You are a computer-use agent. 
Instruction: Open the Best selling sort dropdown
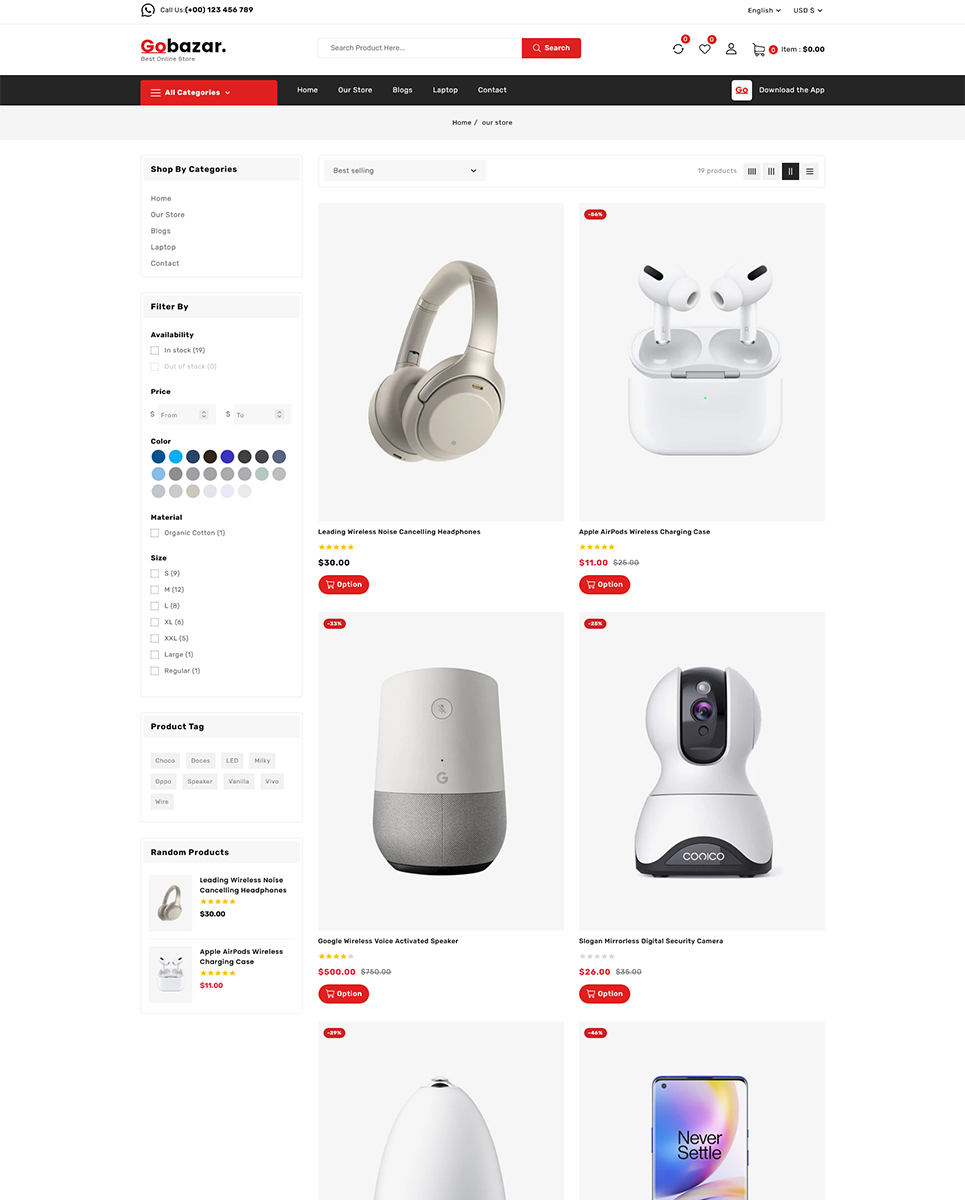pos(405,171)
